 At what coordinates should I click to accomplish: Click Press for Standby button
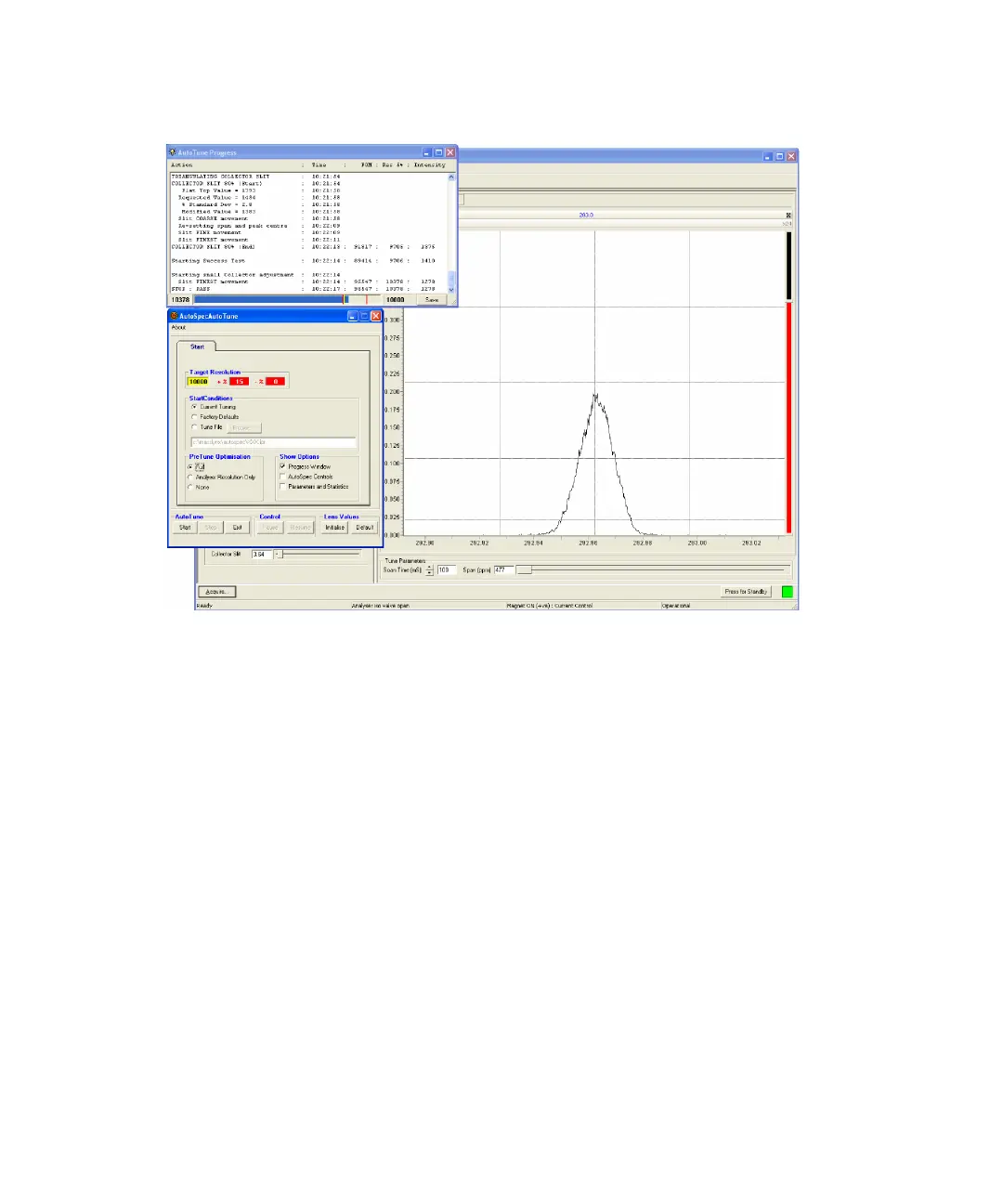(746, 592)
